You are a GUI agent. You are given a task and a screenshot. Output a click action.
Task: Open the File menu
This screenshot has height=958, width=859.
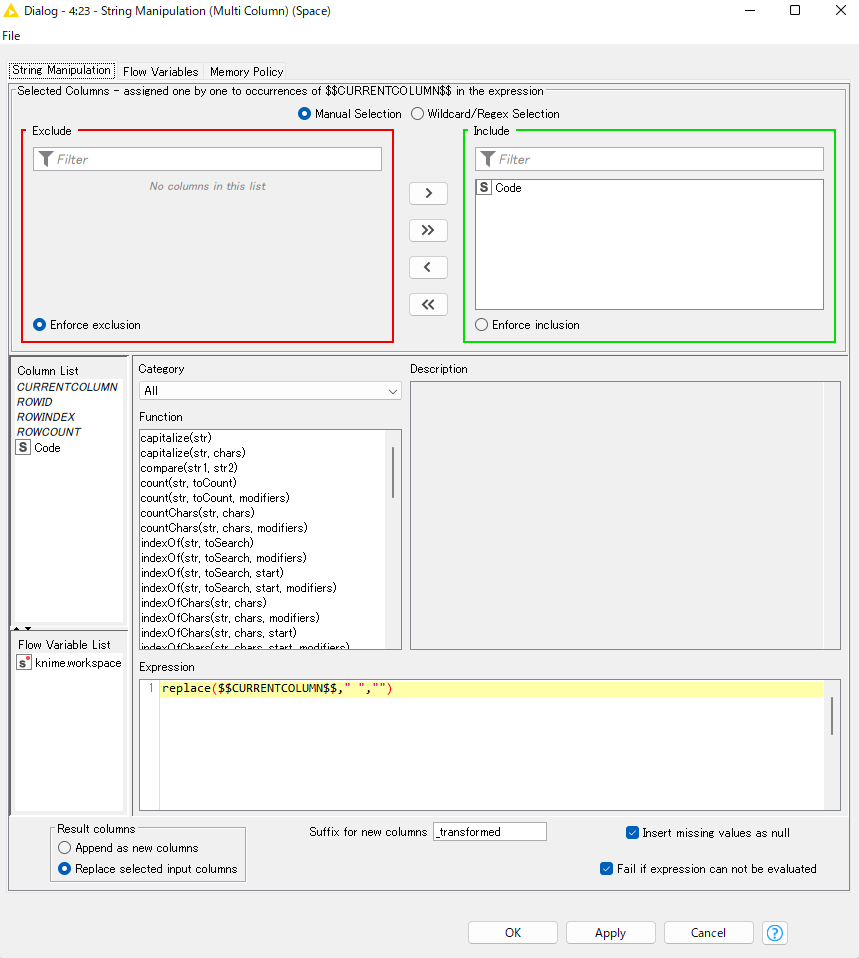[11, 35]
